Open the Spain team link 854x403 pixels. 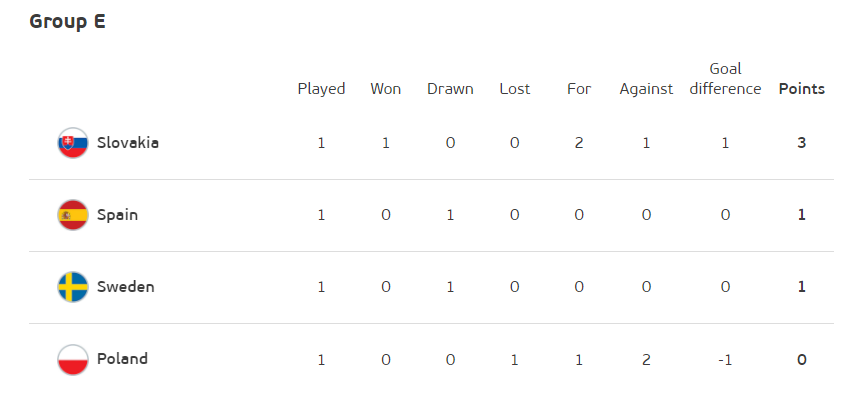pyautogui.click(x=117, y=215)
